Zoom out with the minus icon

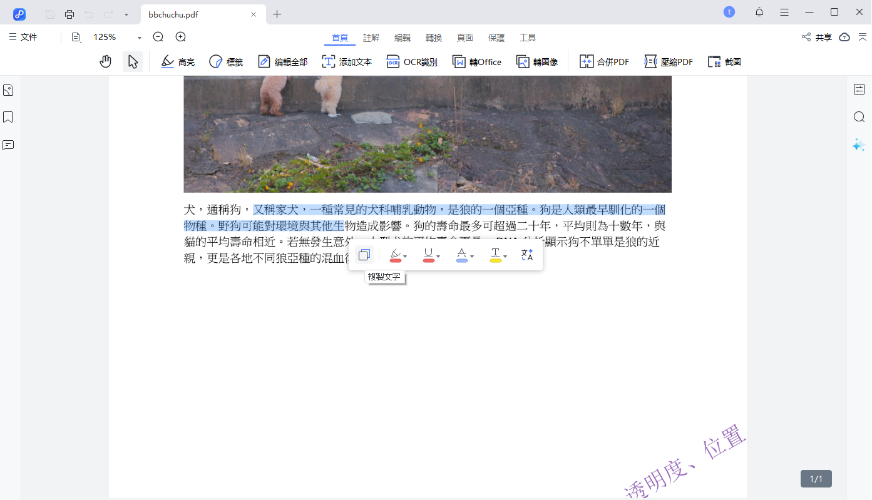[x=158, y=37]
